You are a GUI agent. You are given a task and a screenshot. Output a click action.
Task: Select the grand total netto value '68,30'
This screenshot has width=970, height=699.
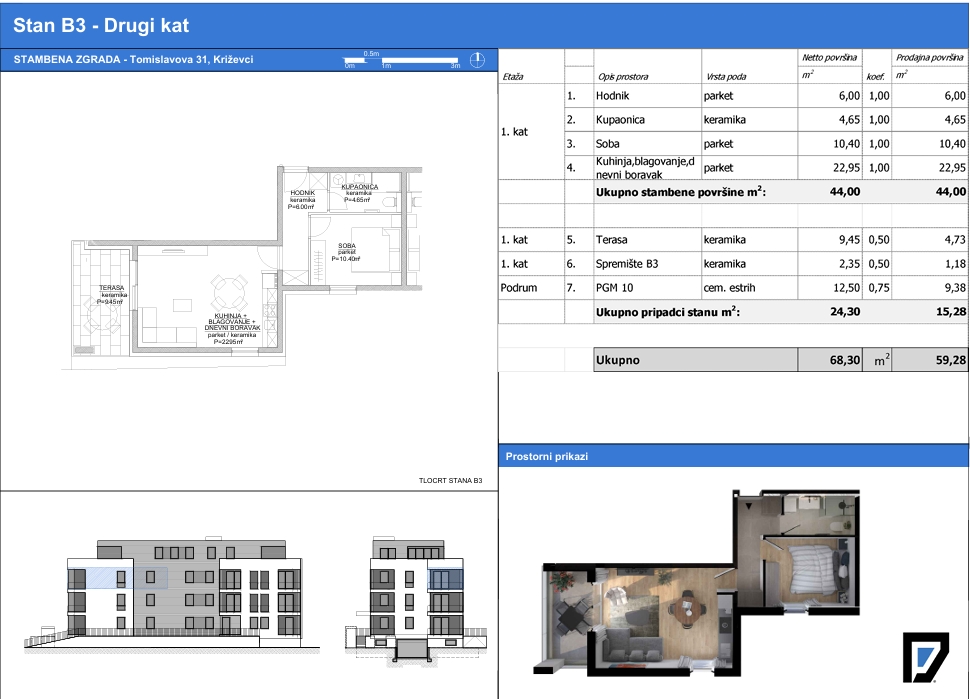click(x=844, y=360)
